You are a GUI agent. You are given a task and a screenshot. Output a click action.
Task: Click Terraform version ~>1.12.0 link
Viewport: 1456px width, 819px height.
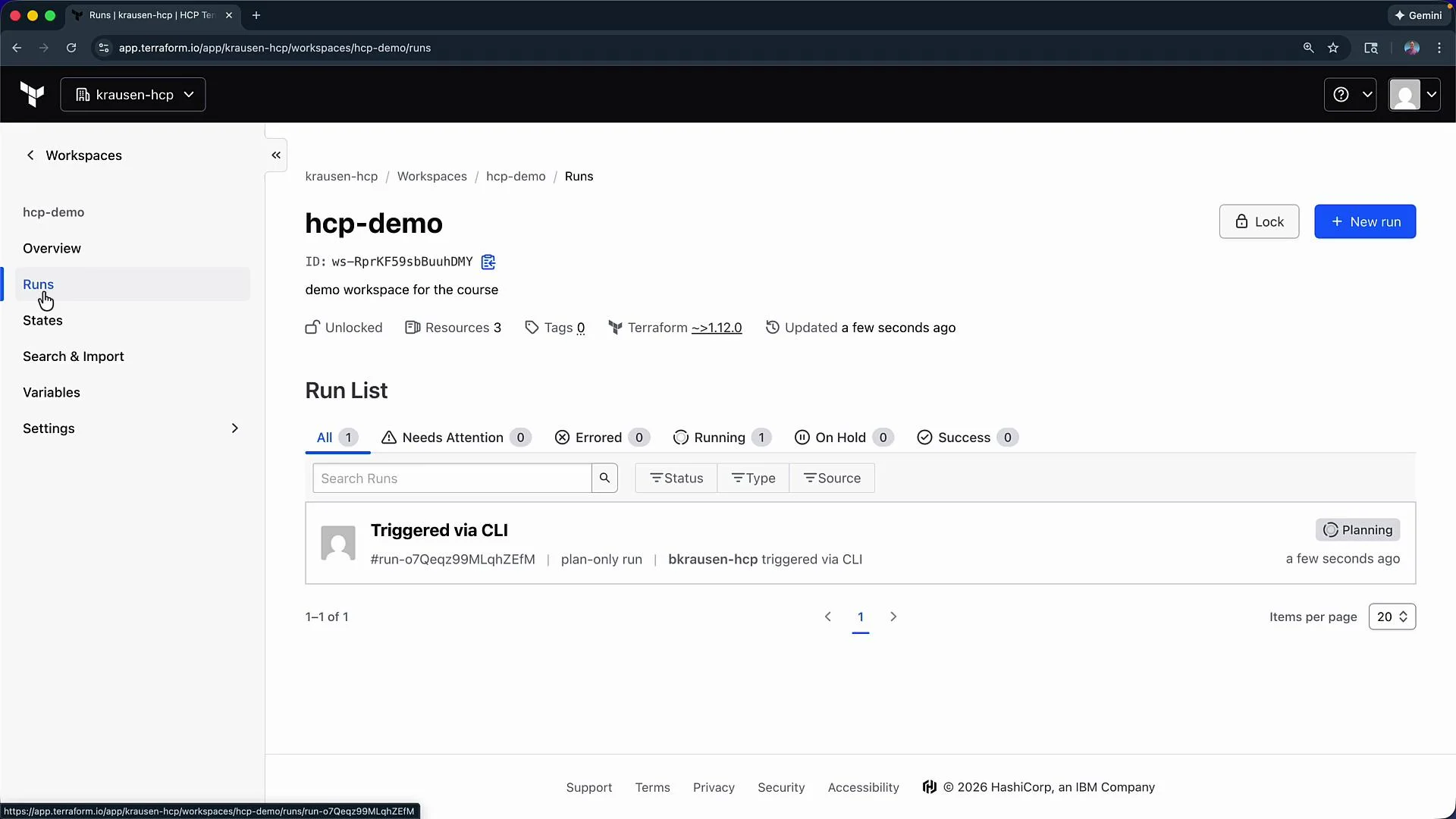(x=717, y=328)
